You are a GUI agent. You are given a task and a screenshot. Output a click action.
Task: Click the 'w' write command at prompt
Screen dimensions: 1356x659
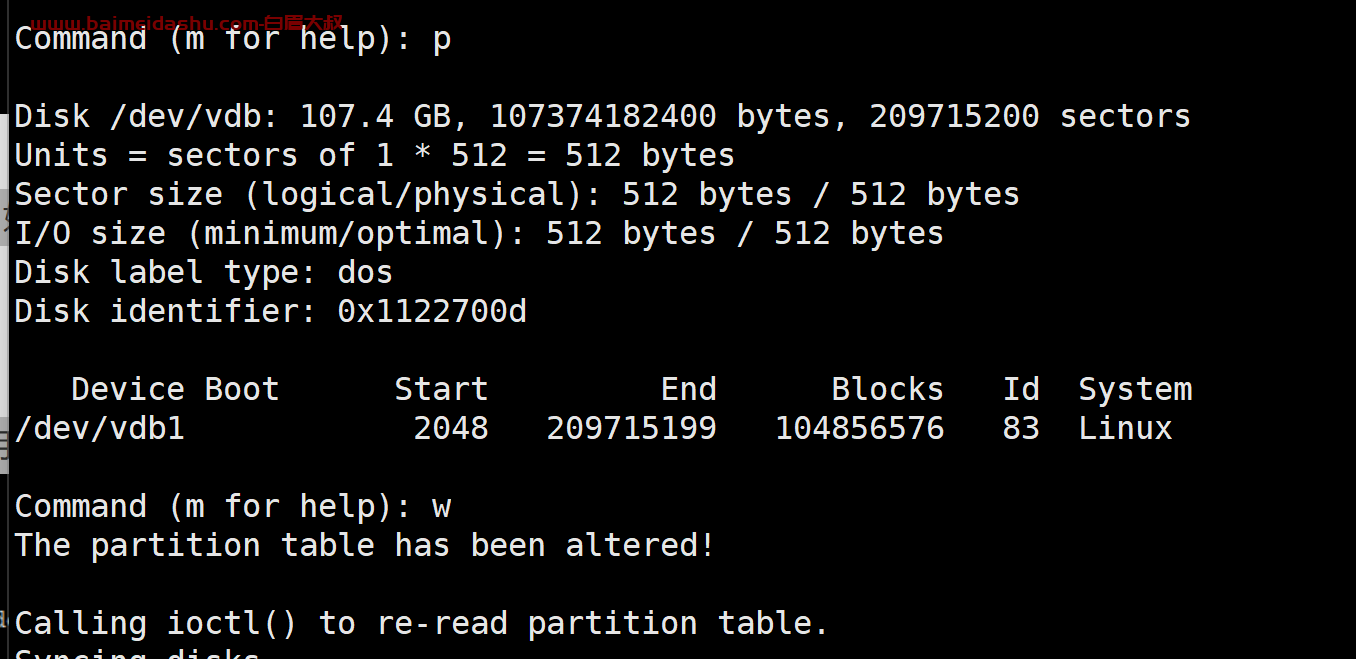441,507
